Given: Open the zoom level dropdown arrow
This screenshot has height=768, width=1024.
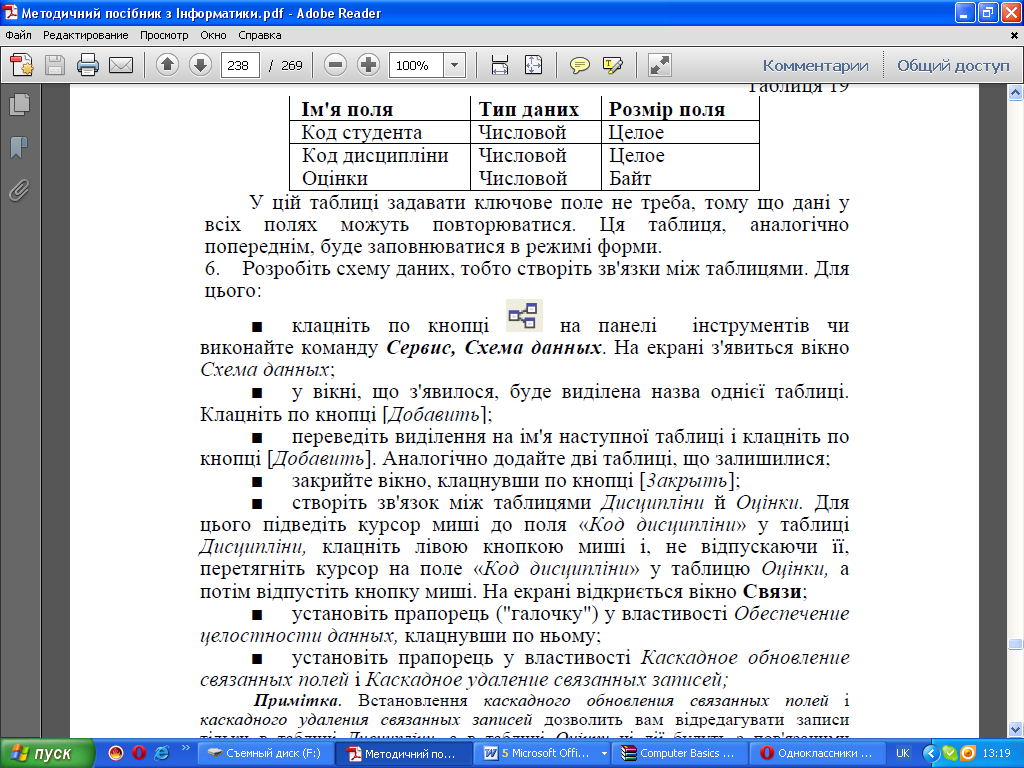Looking at the screenshot, I should click(455, 65).
